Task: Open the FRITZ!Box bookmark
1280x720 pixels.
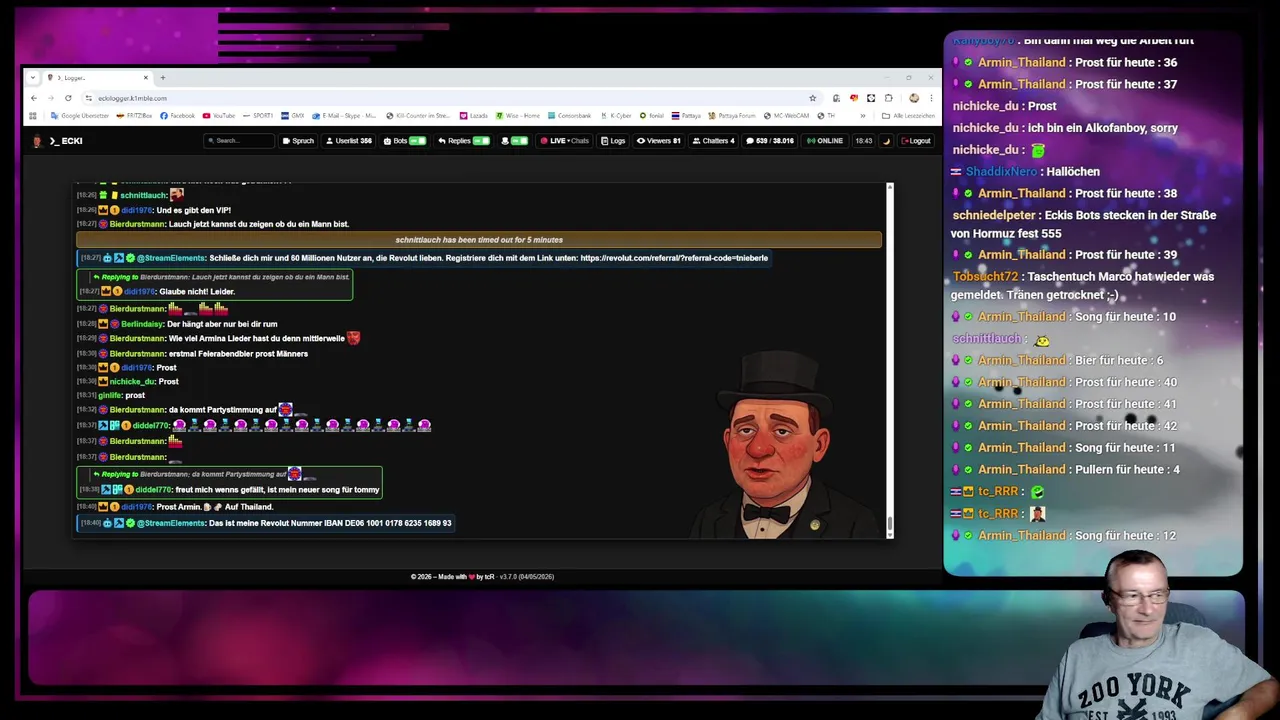Action: coord(135,115)
